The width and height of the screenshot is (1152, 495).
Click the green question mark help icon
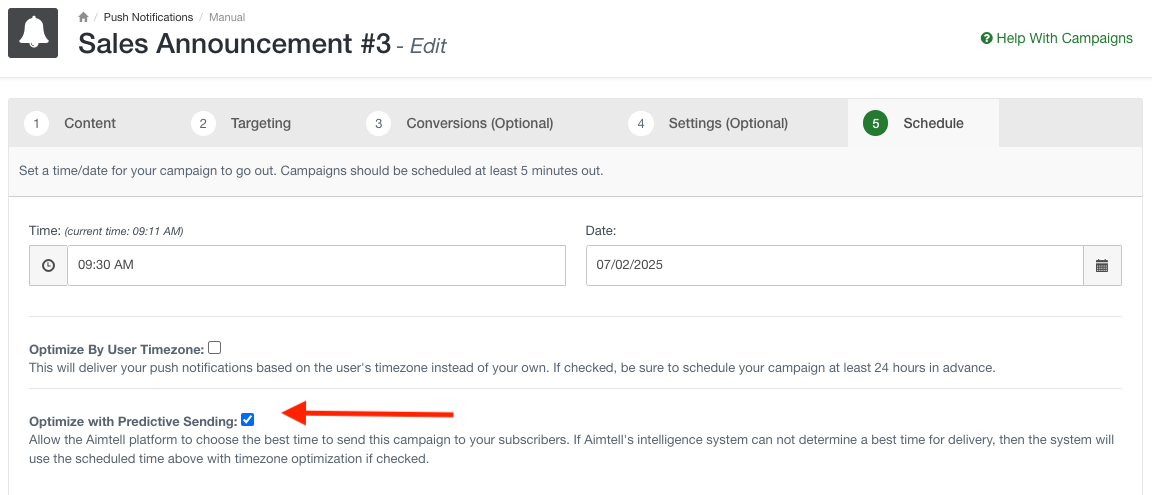click(986, 39)
